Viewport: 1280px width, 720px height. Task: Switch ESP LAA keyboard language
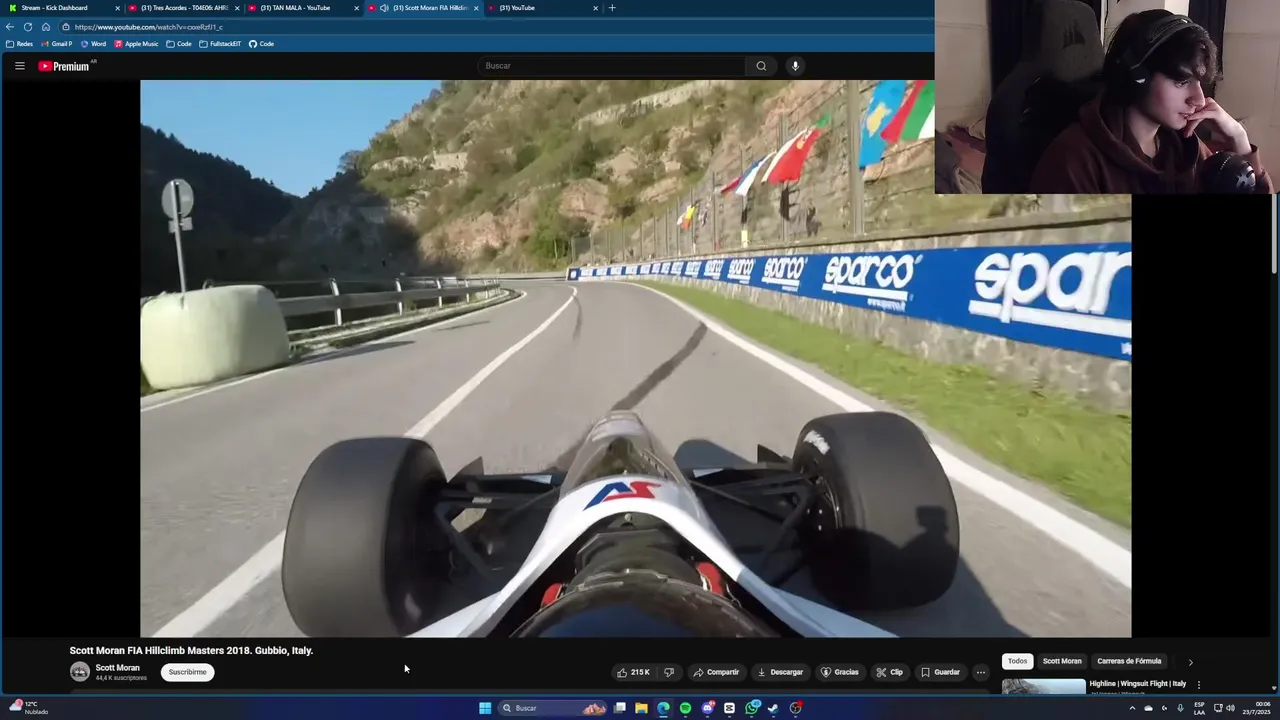coord(1199,708)
